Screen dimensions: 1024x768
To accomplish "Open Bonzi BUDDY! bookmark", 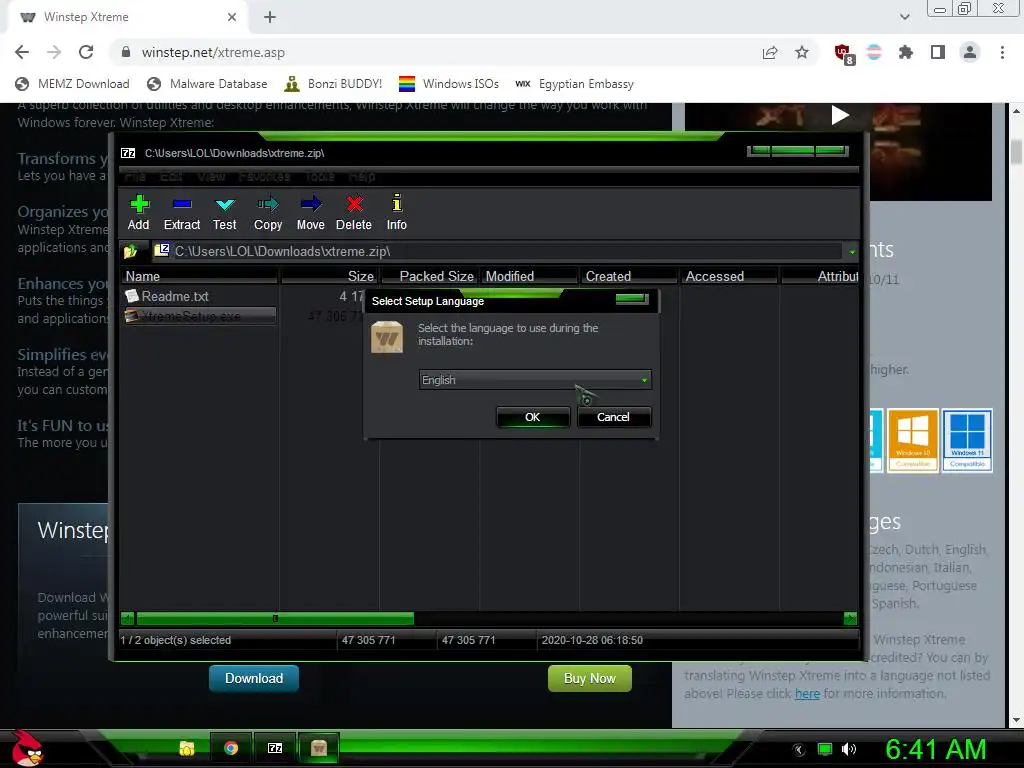I will click(x=333, y=84).
